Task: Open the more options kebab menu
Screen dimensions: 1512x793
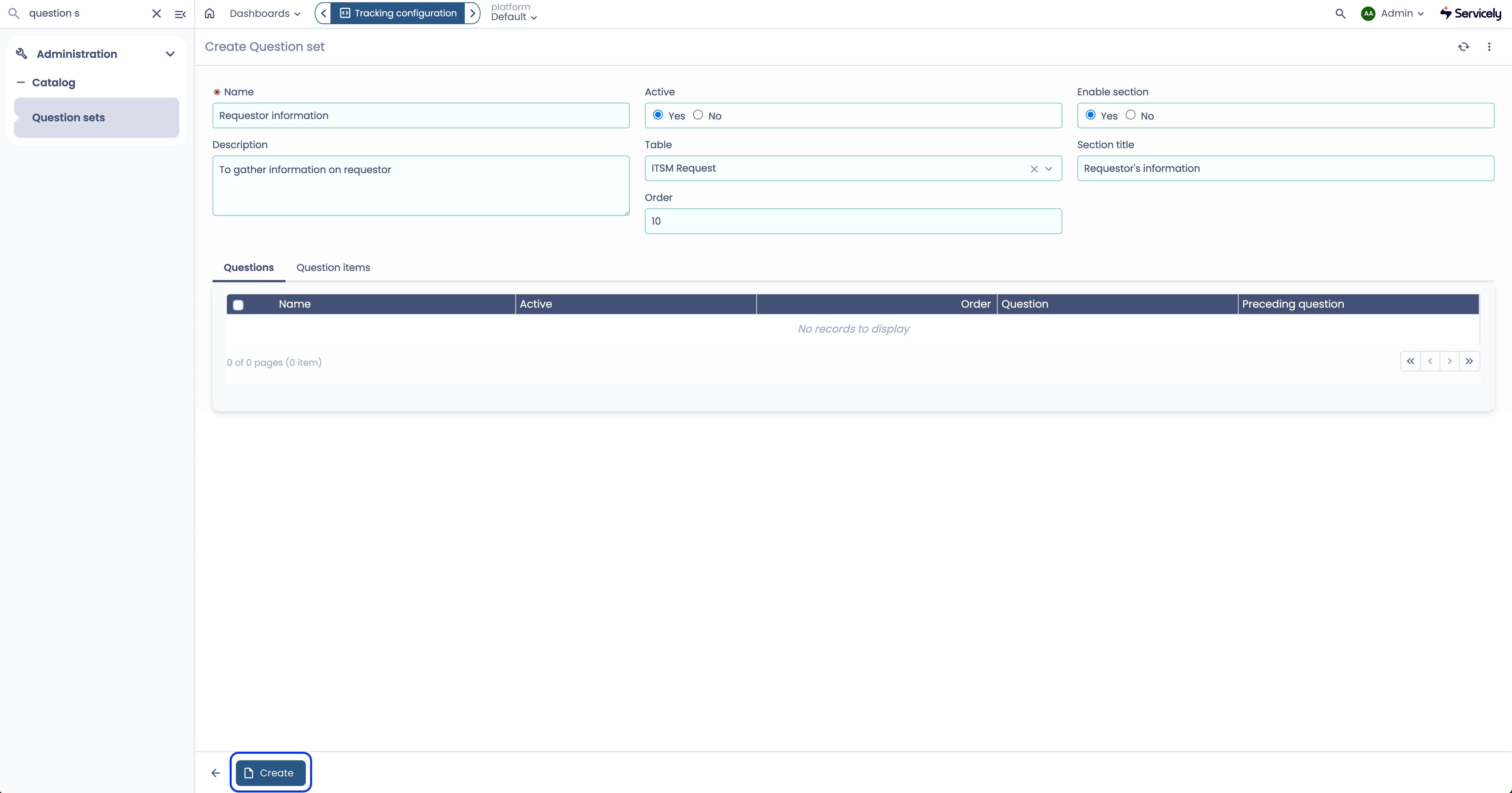Action: 1489,47
